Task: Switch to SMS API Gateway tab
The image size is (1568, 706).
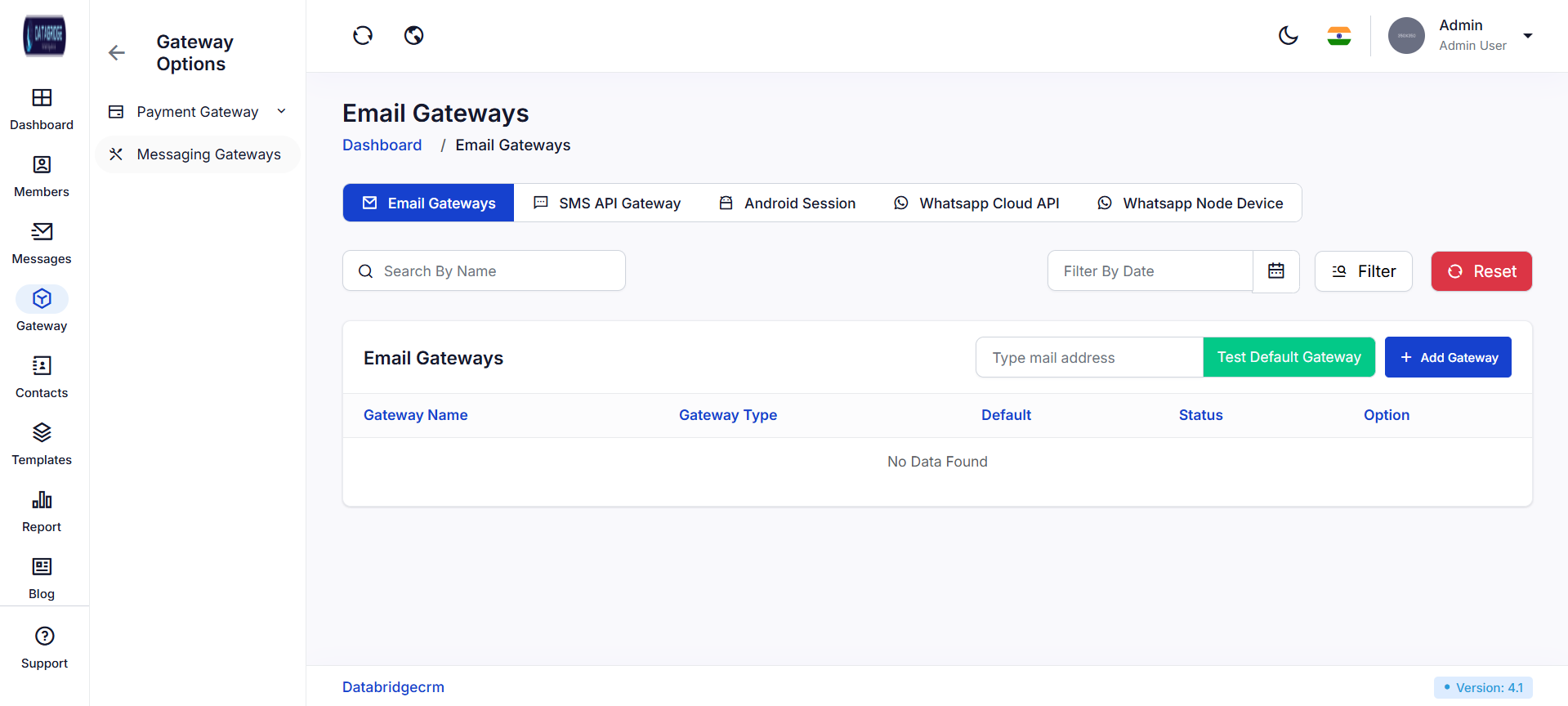Action: coord(607,203)
